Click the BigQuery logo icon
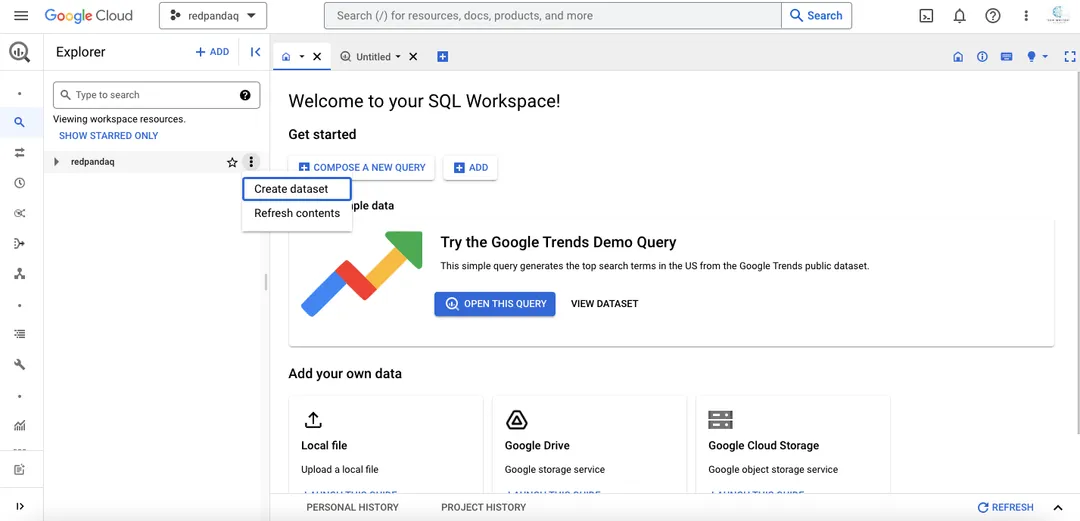The height and width of the screenshot is (521, 1080). tap(20, 52)
